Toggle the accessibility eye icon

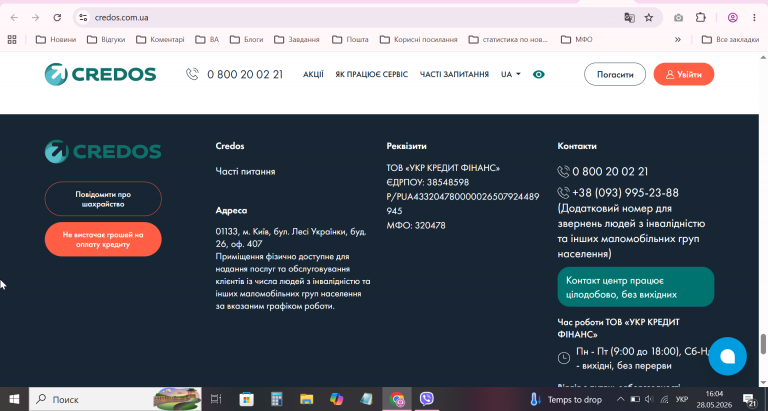539,74
